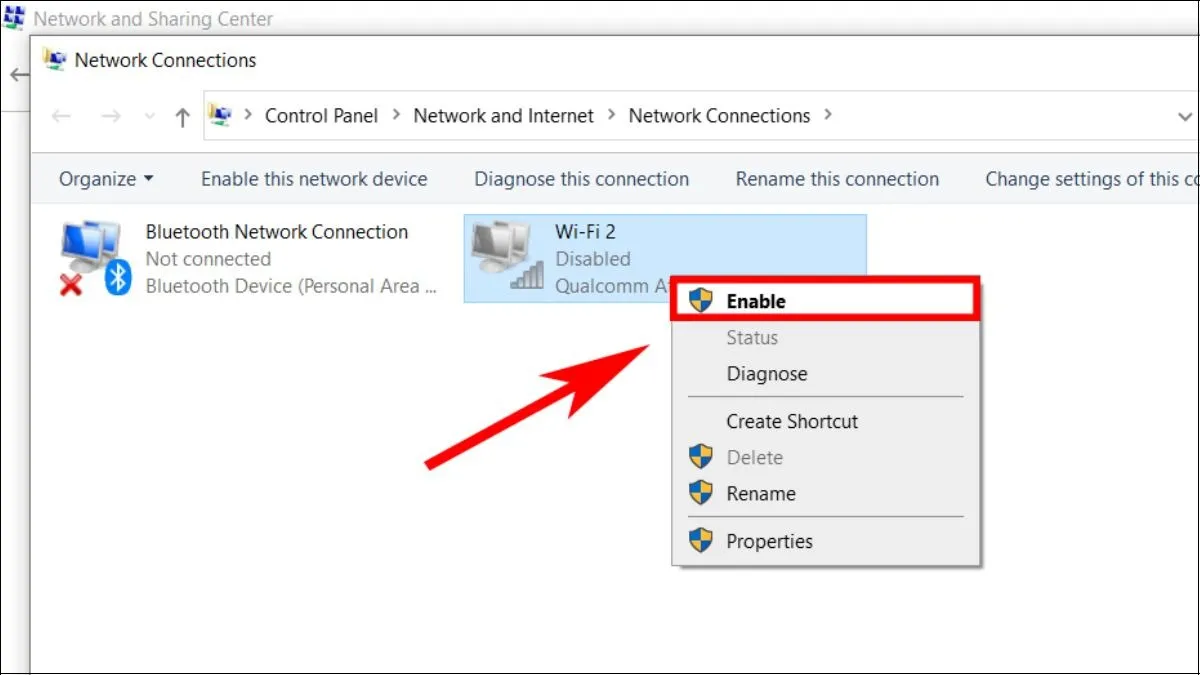Click Diagnose this connection in toolbar
This screenshot has height=675, width=1200.
[581, 179]
